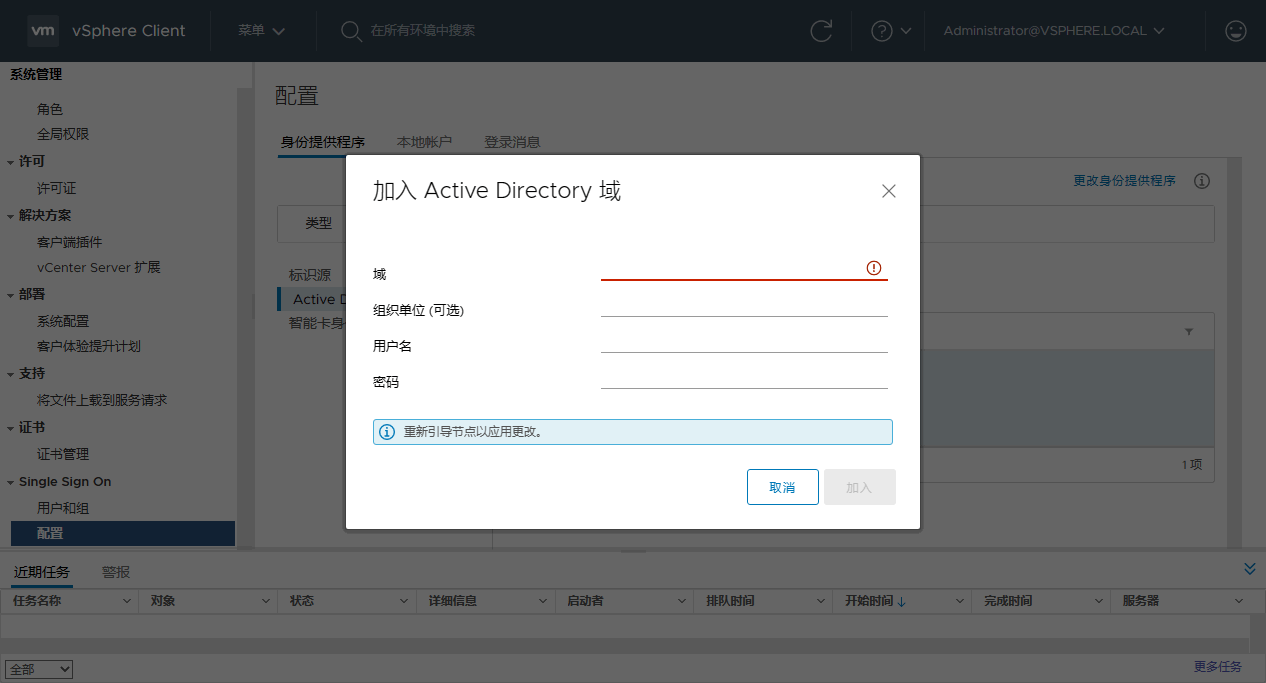This screenshot has width=1266, height=683.
Task: Open the help question mark icon
Action: [x=881, y=31]
